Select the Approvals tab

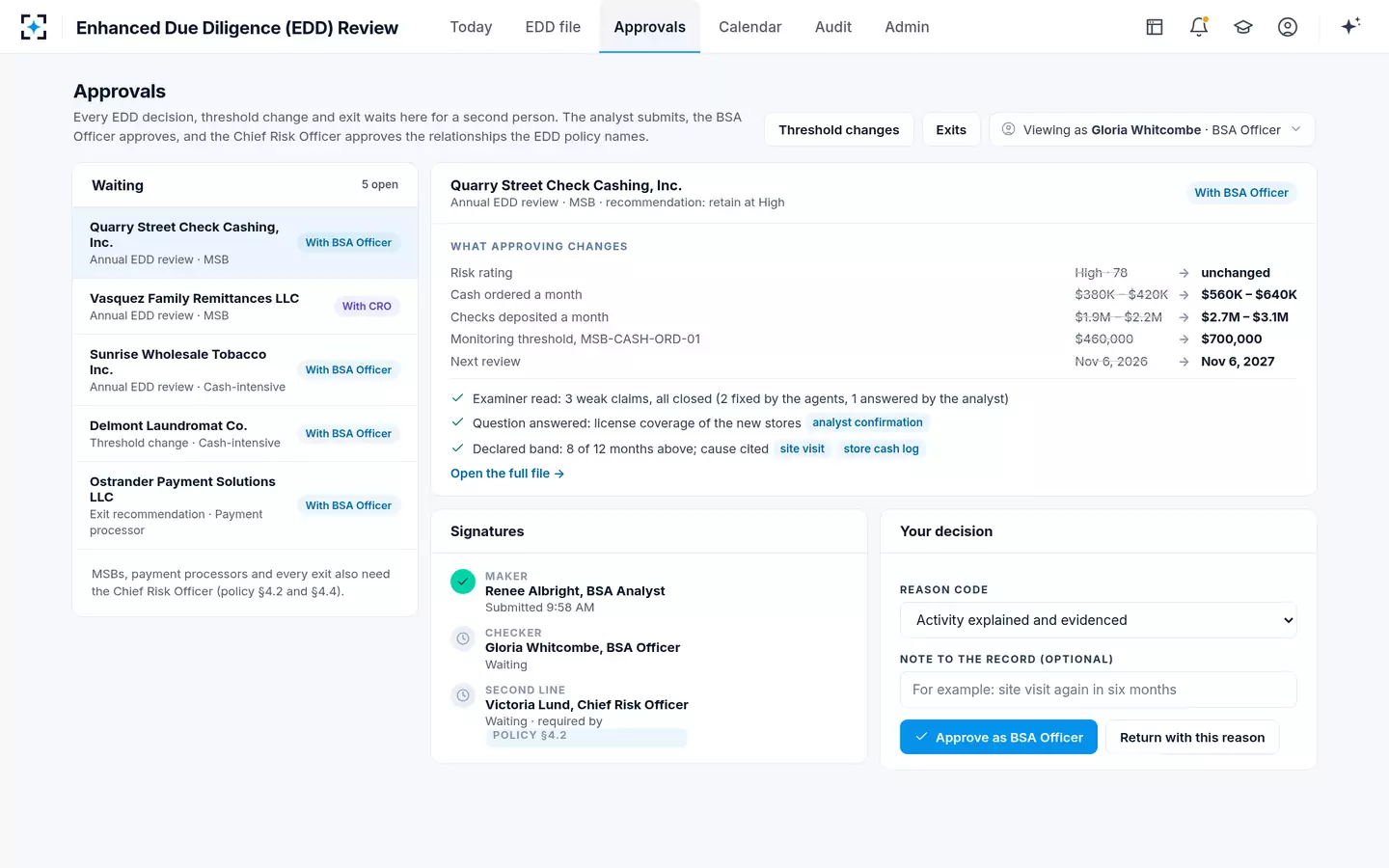click(x=649, y=27)
